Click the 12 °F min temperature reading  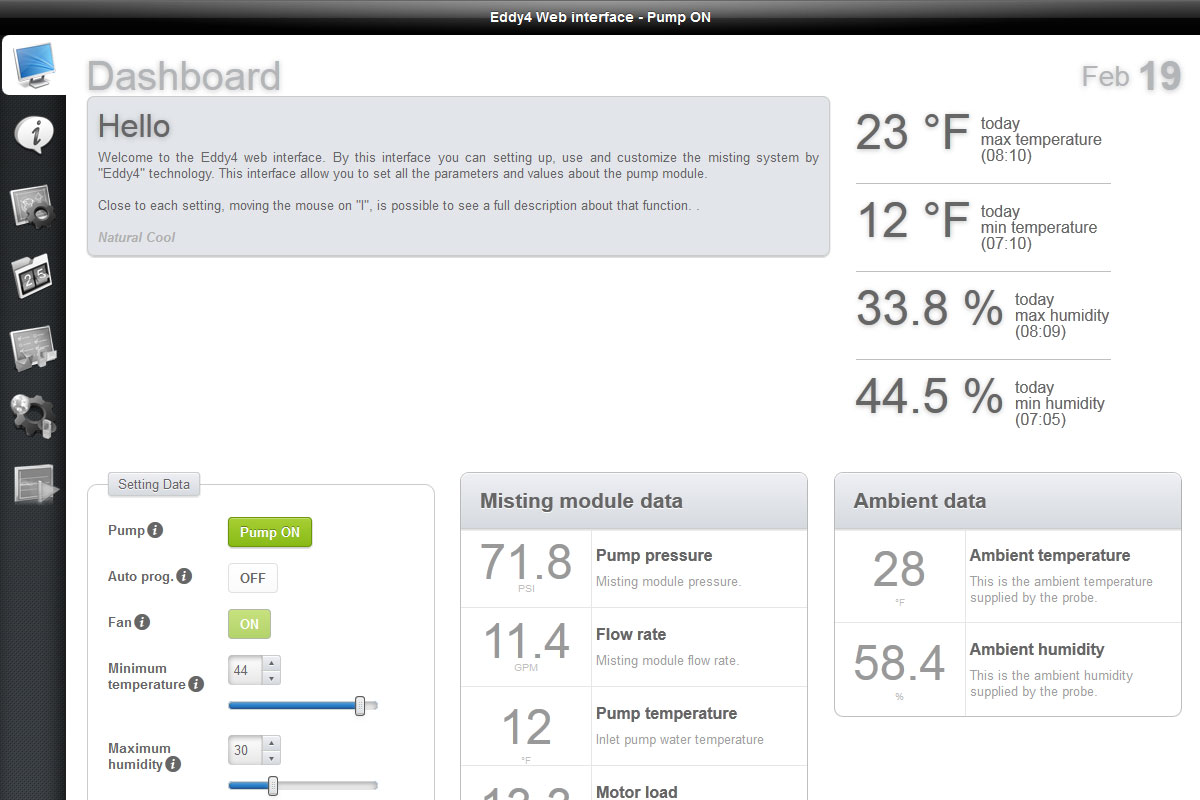[913, 220]
